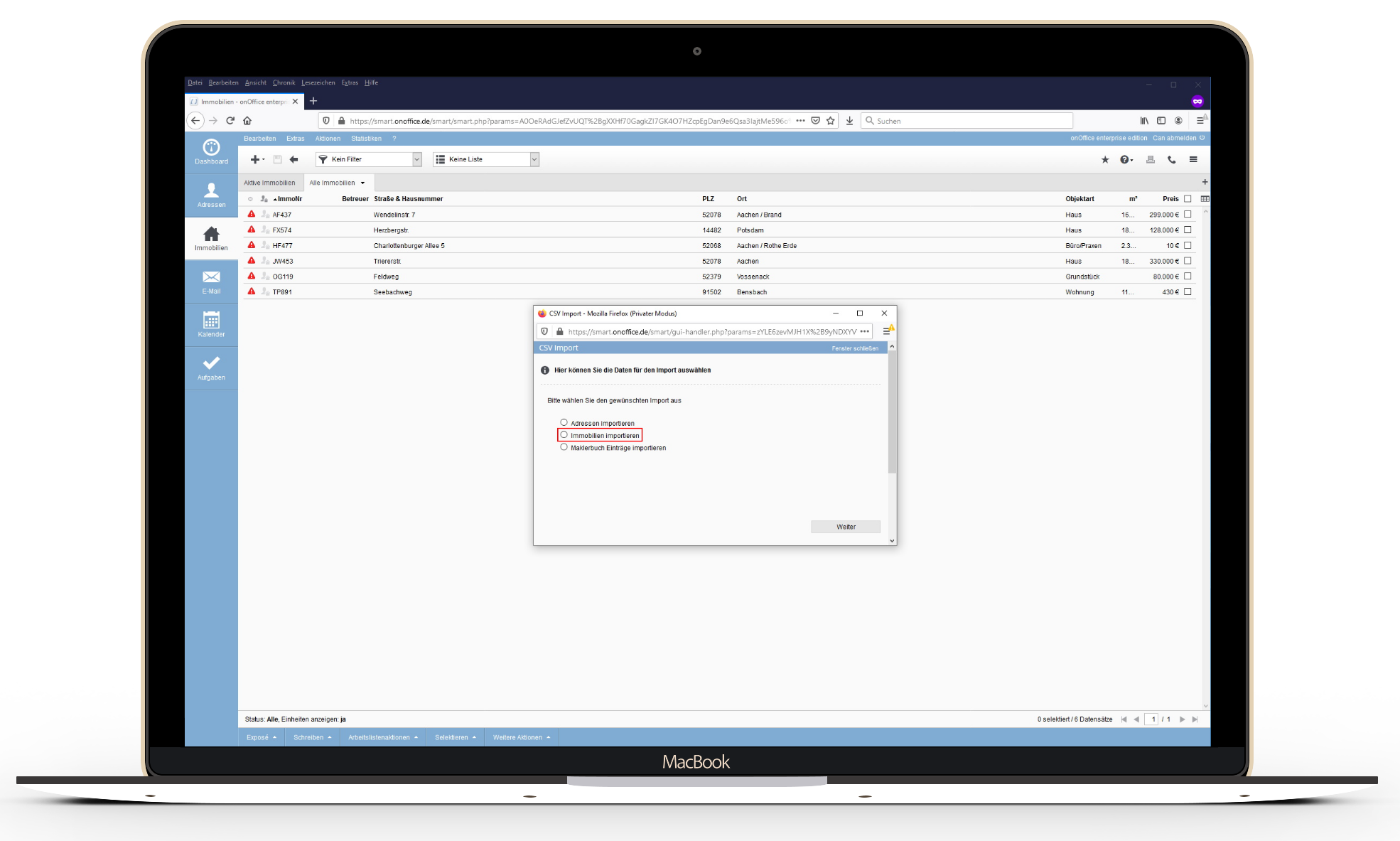Open the Statistiken menu
This screenshot has width=1400, height=841.
(x=366, y=139)
